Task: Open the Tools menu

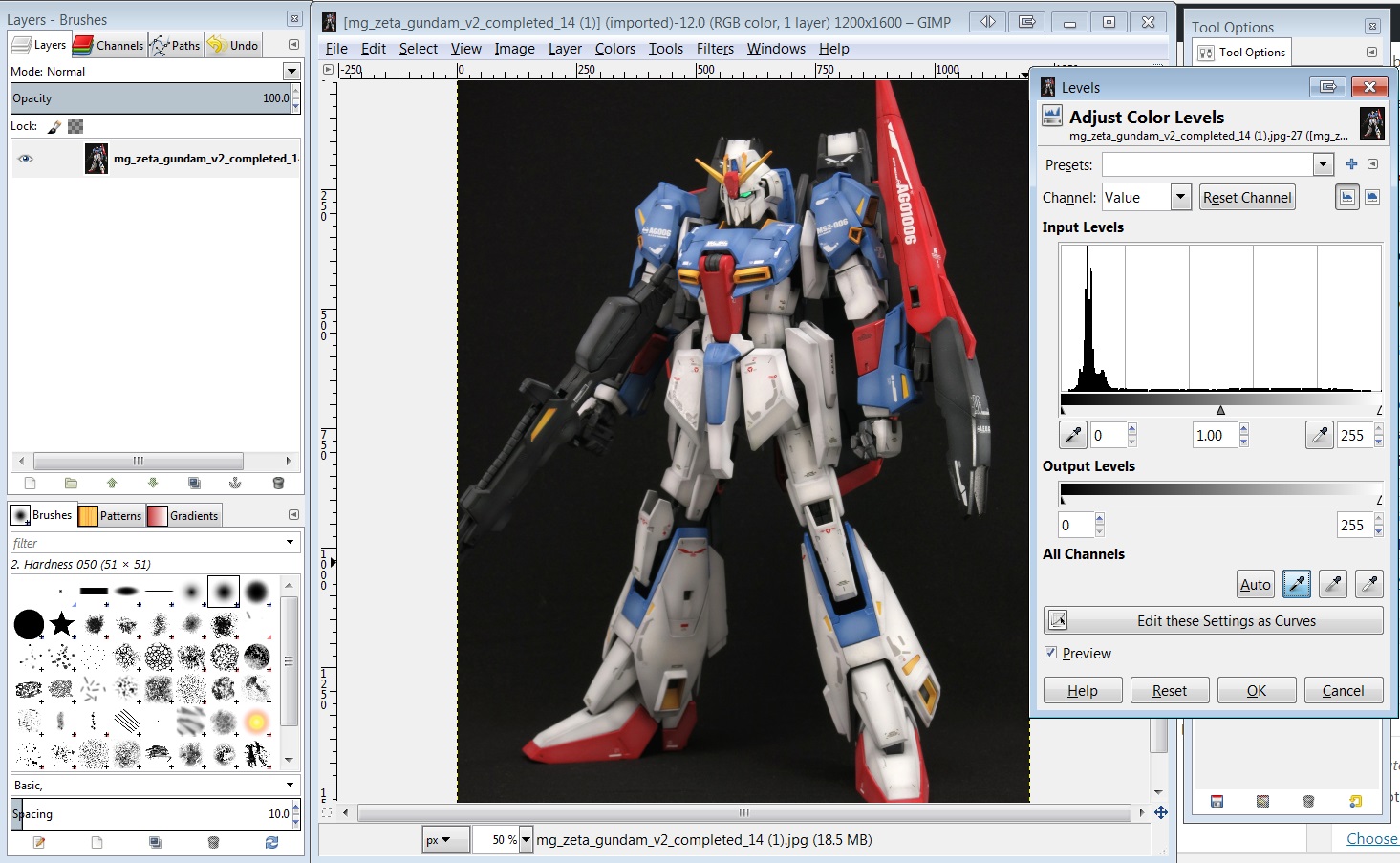Action: pos(666,48)
